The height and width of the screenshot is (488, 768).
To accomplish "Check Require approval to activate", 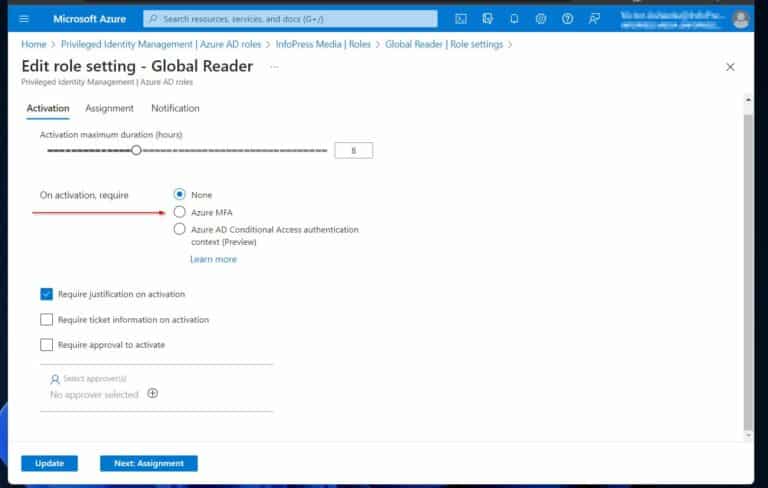I will [x=47, y=345].
